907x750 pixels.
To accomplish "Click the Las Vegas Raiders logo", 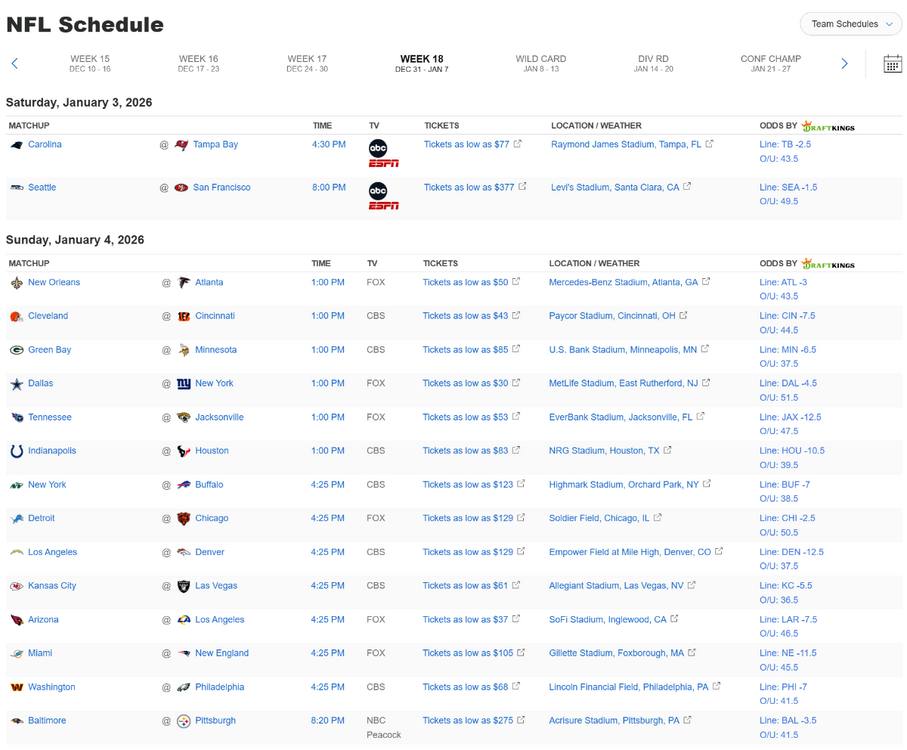I will coord(184,586).
